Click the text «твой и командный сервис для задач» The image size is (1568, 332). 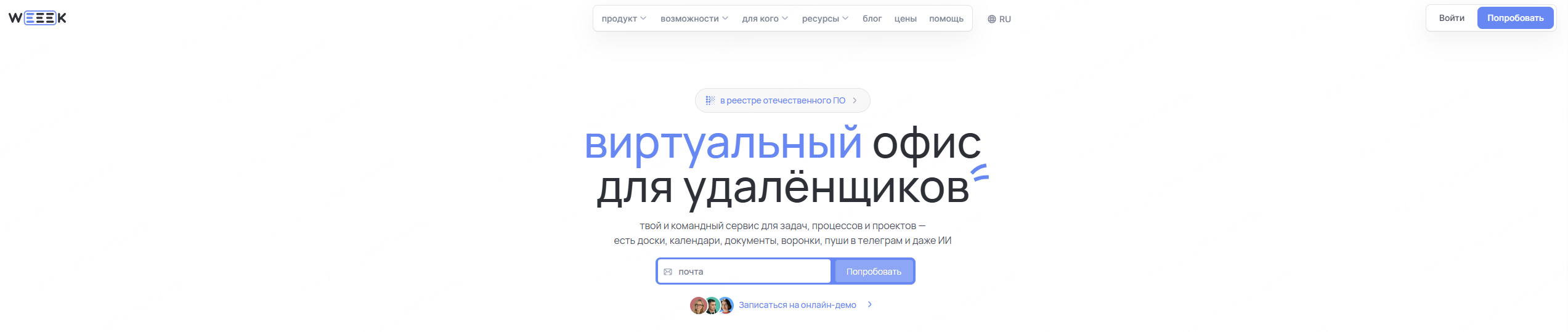click(x=723, y=226)
